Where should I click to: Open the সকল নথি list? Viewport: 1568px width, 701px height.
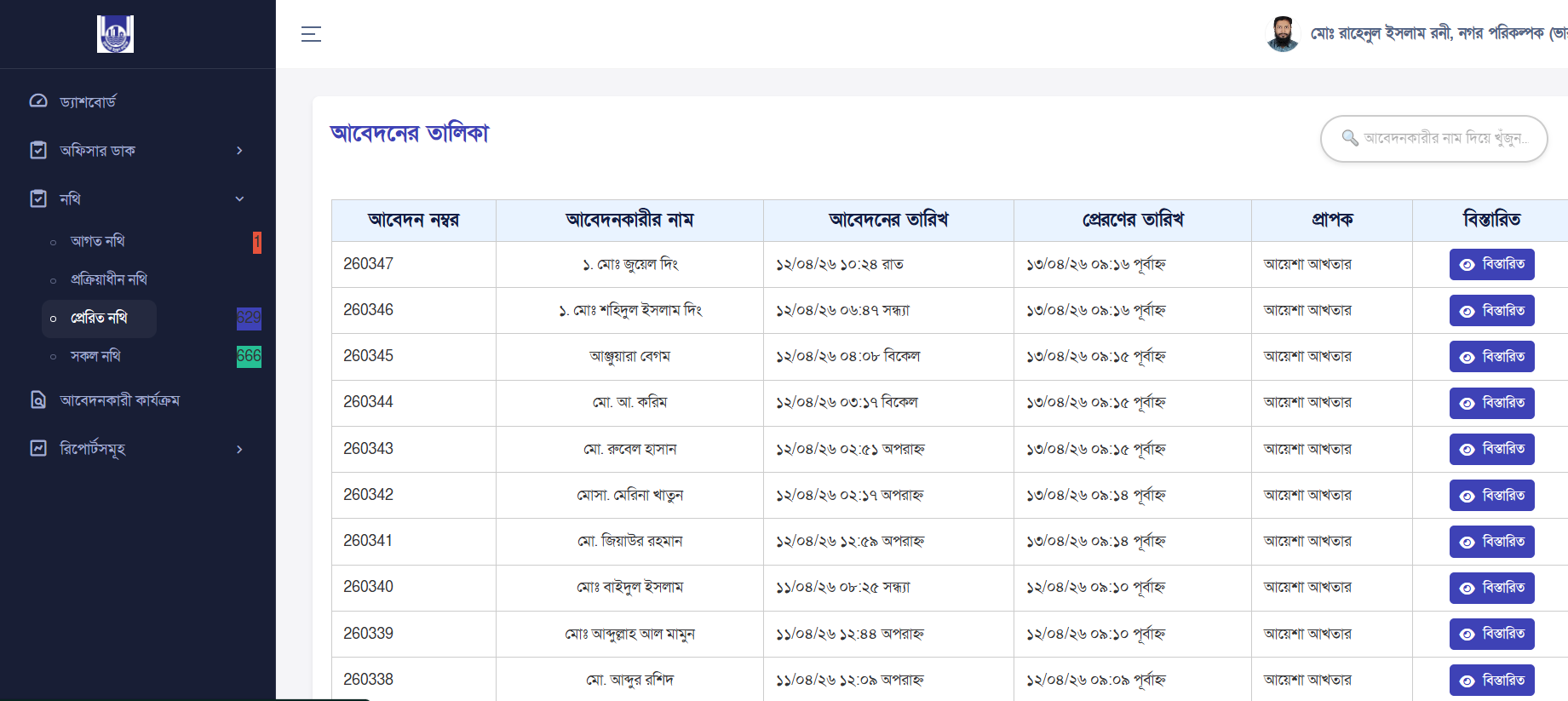click(x=95, y=356)
